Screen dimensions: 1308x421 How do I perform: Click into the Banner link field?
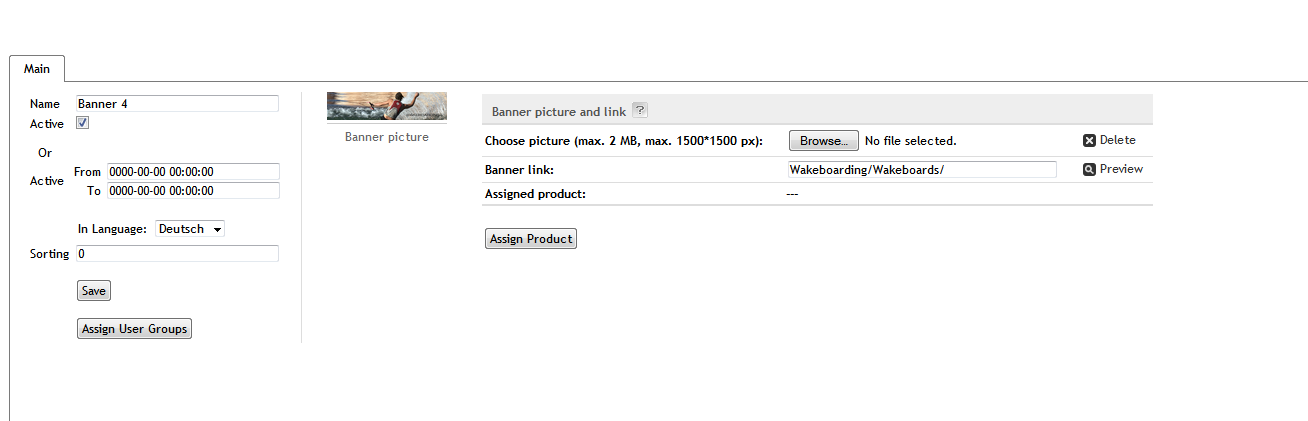(921, 170)
